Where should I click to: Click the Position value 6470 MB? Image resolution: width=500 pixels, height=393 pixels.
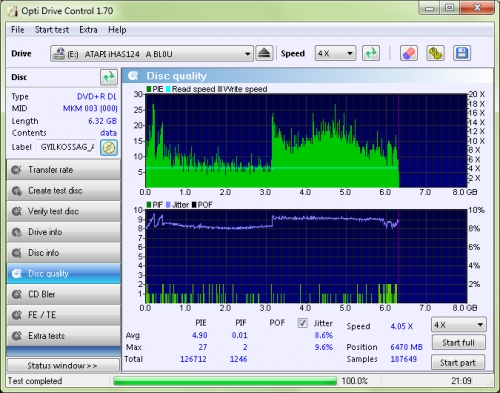tap(406, 347)
